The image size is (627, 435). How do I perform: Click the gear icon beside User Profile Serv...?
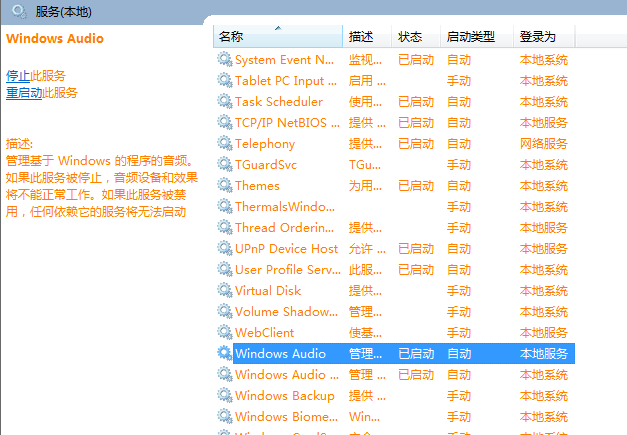click(225, 269)
